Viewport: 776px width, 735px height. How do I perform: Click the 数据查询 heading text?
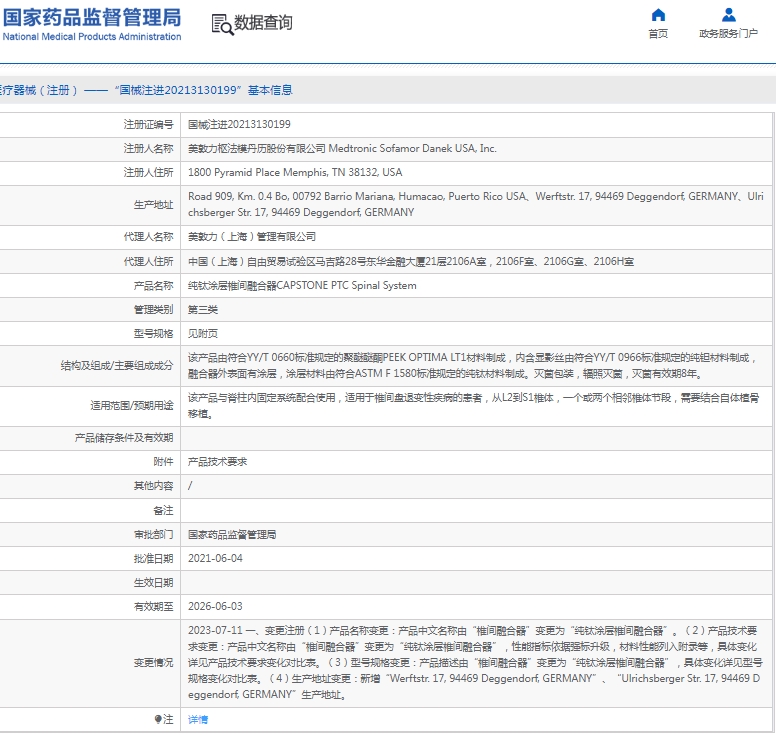click(263, 23)
